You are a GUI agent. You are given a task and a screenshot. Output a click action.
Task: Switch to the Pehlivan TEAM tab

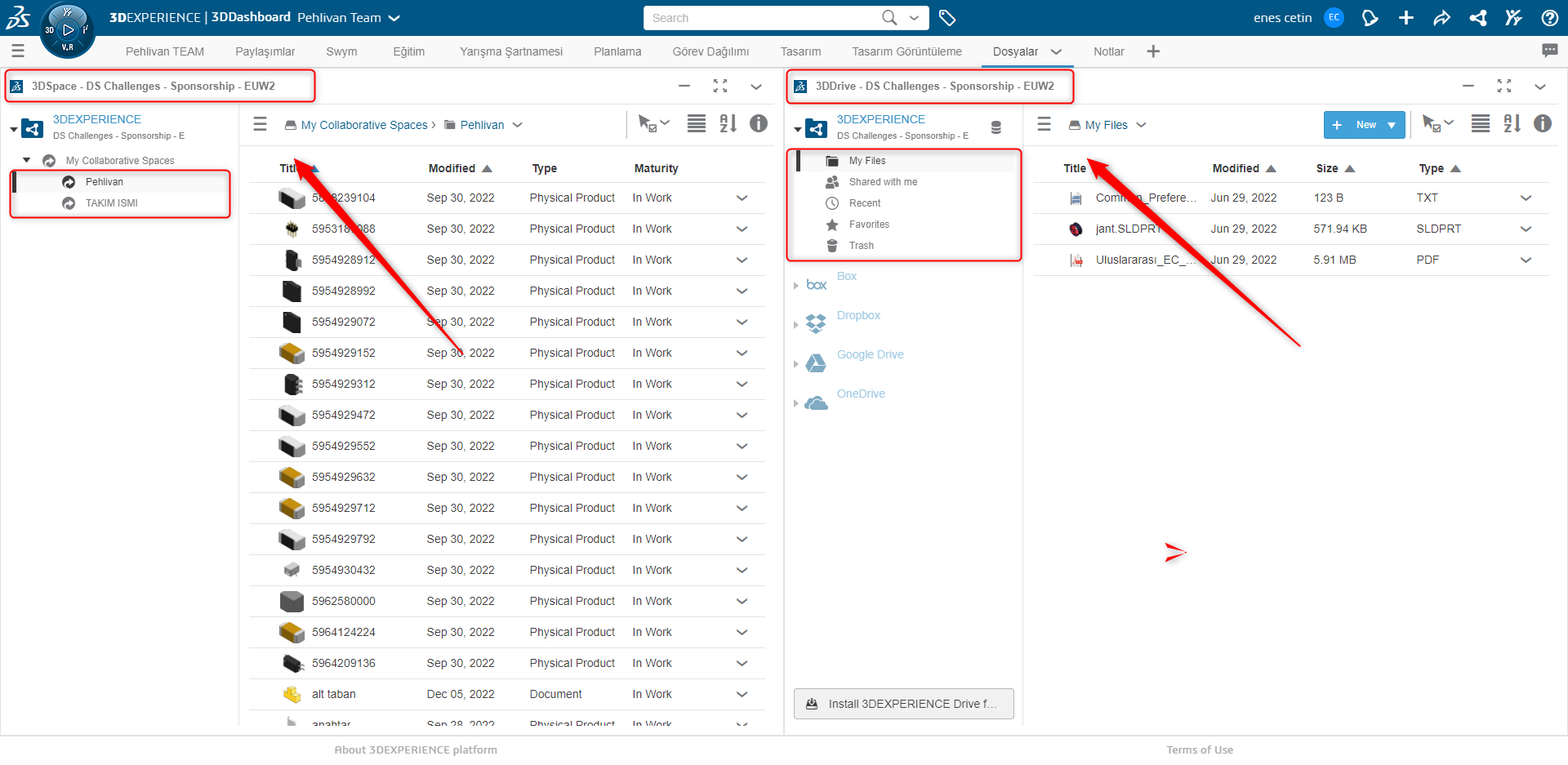pyautogui.click(x=165, y=51)
